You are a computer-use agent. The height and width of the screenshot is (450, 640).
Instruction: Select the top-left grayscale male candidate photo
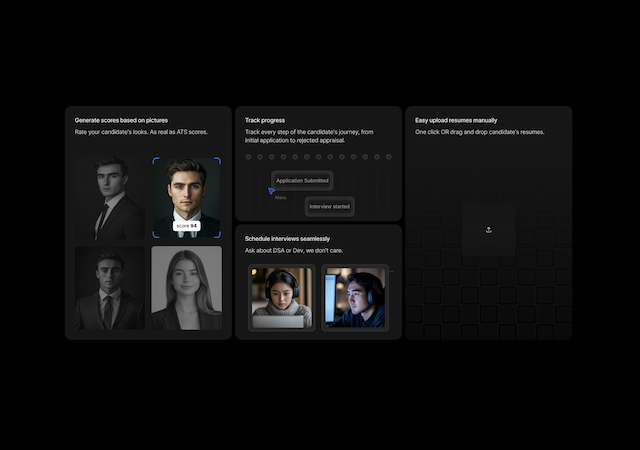click(x=110, y=197)
